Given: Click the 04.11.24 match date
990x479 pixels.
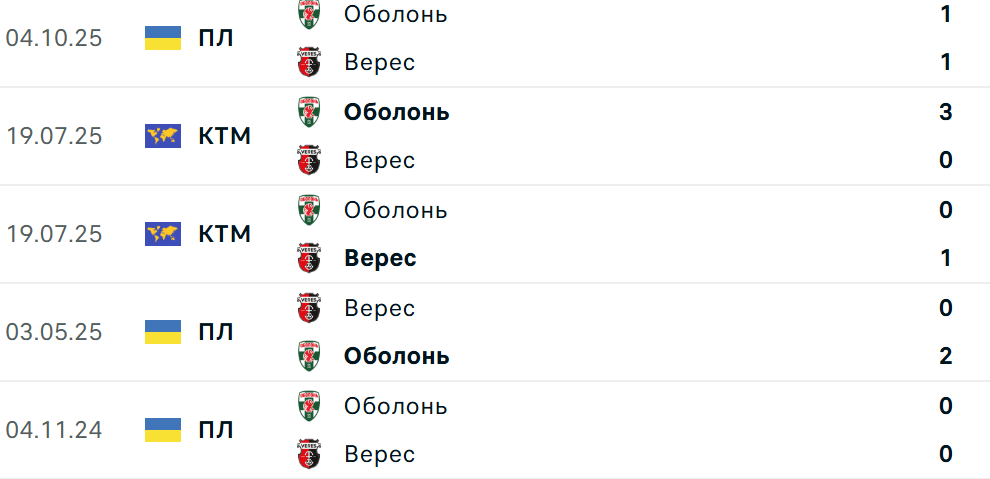Looking at the screenshot, I should tap(54, 430).
